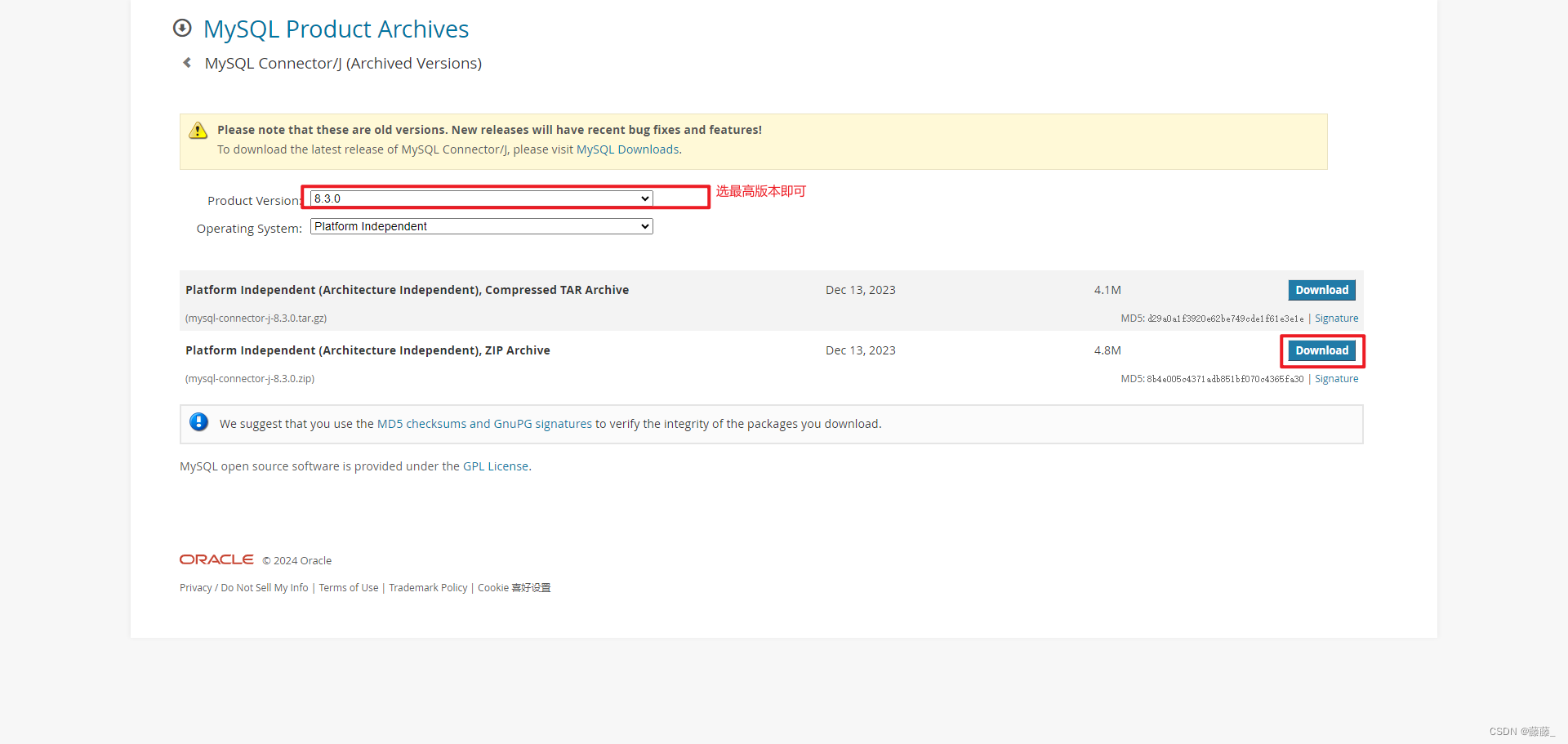Open Terms of Use link

[x=349, y=588]
